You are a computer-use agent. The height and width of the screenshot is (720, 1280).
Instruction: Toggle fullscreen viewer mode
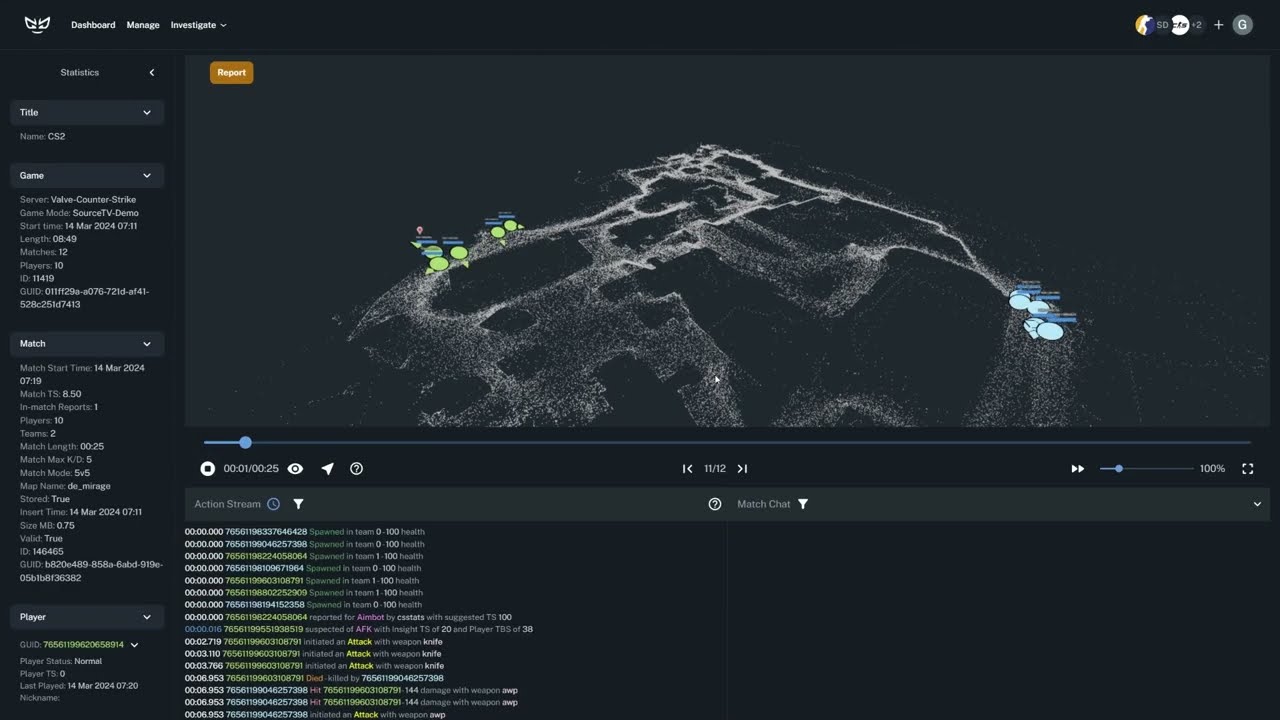tap(1248, 468)
